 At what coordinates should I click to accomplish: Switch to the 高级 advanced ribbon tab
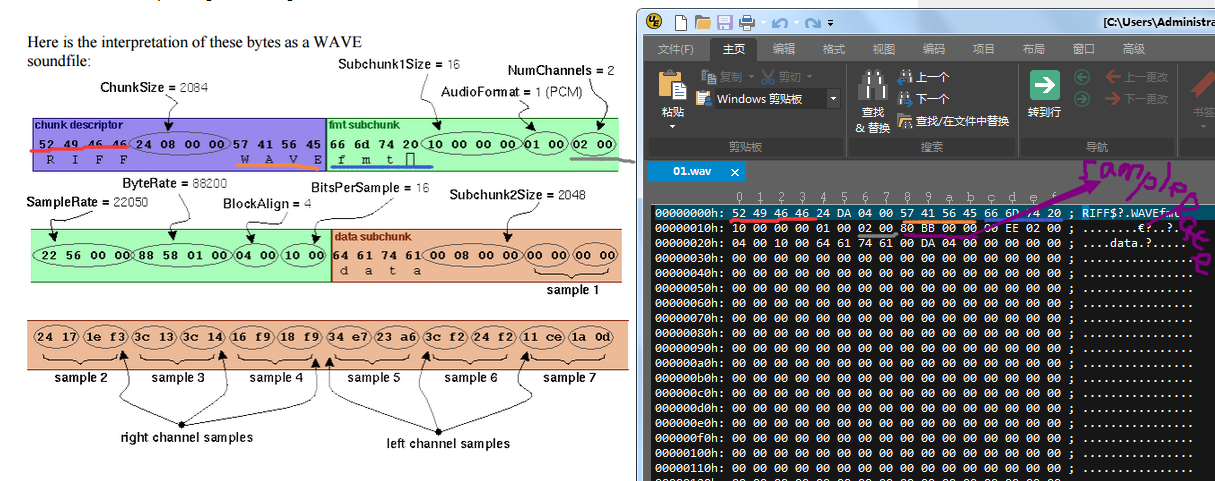coord(1133,49)
